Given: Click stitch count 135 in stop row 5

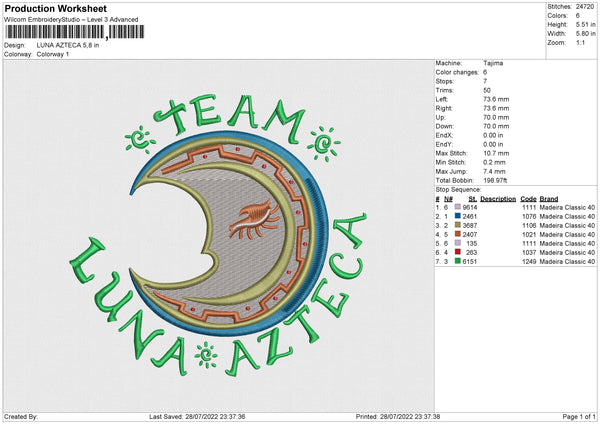Looking at the screenshot, I should click(472, 243).
